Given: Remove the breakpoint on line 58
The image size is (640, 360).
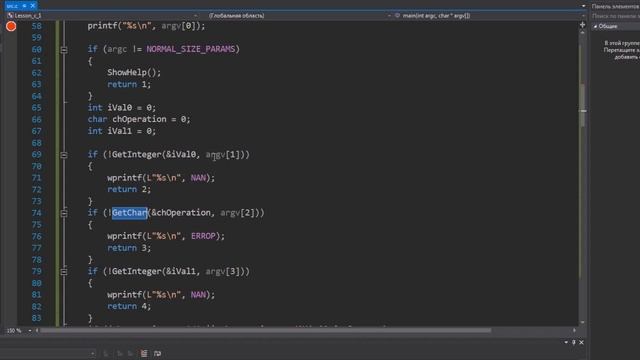Looking at the screenshot, I should [11, 26].
